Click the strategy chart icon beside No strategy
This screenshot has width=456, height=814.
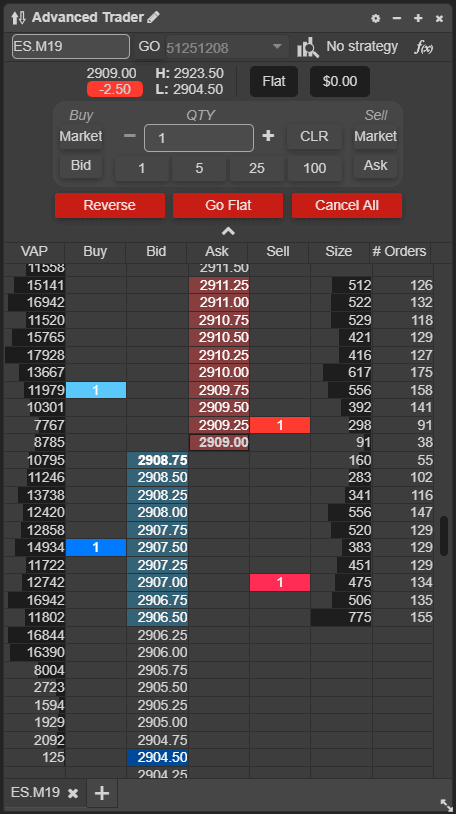[x=307, y=47]
